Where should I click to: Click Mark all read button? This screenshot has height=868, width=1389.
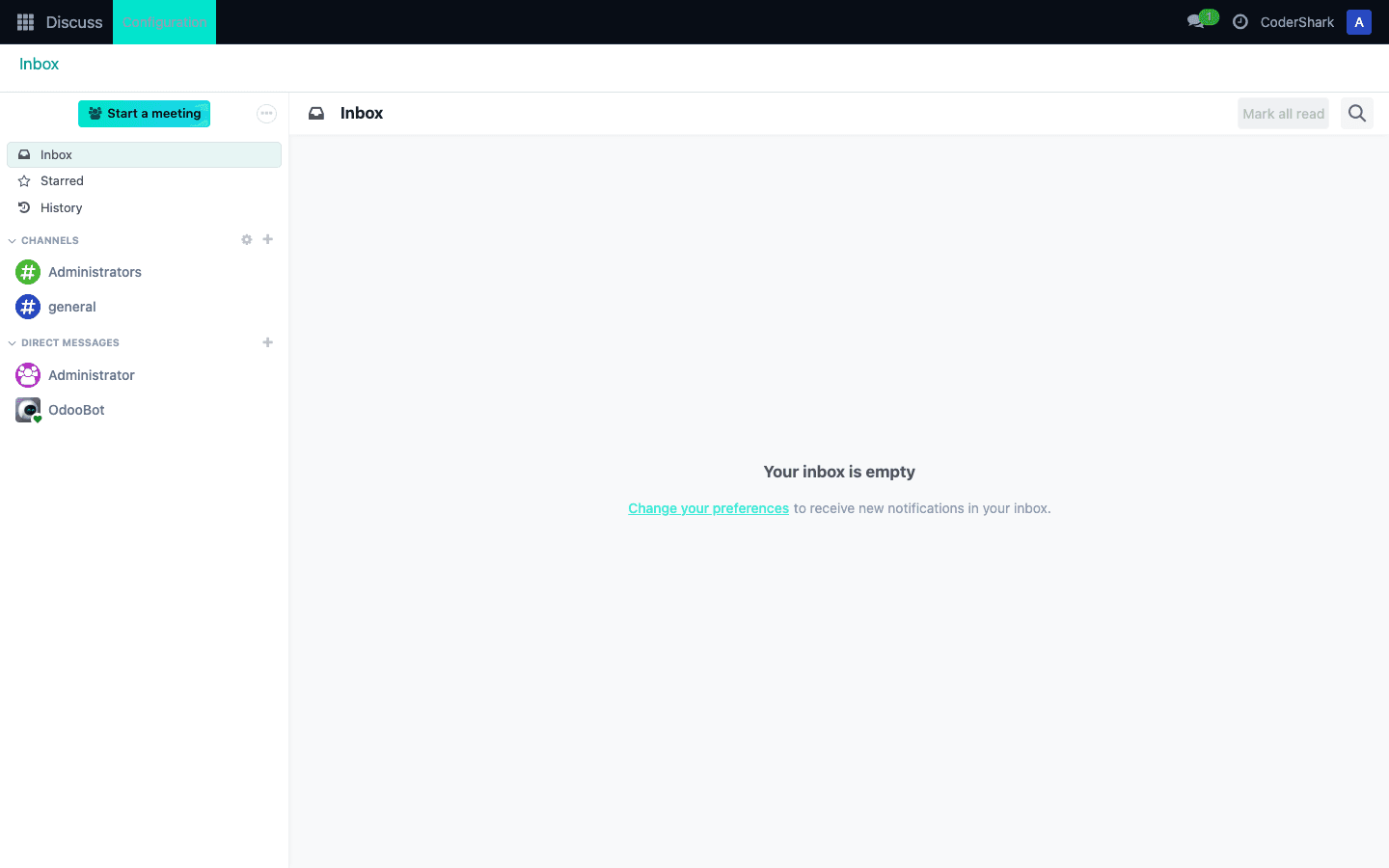pyautogui.click(x=1283, y=114)
